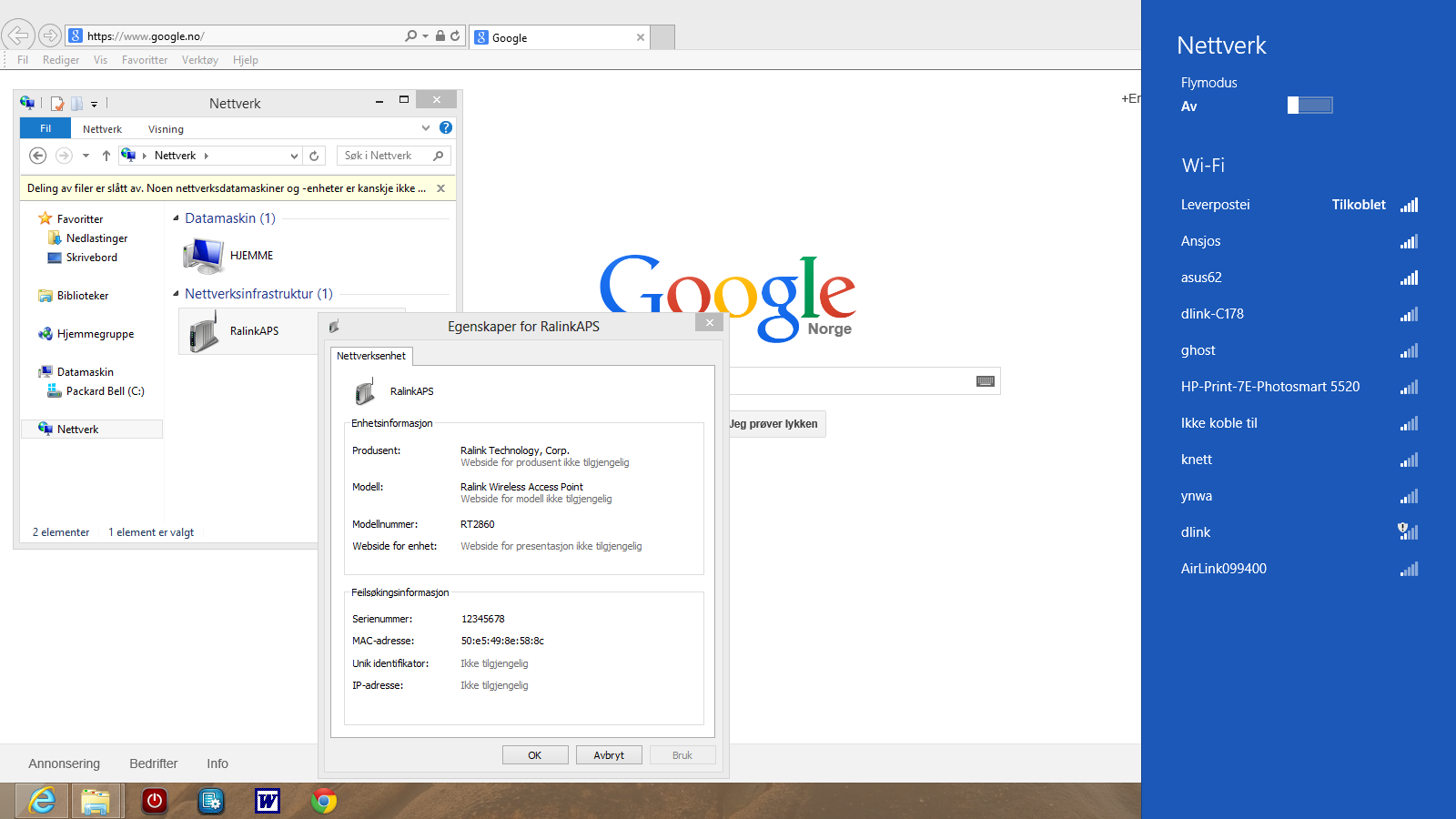Toggle the Flymodus airplane mode switch

pos(1309,106)
